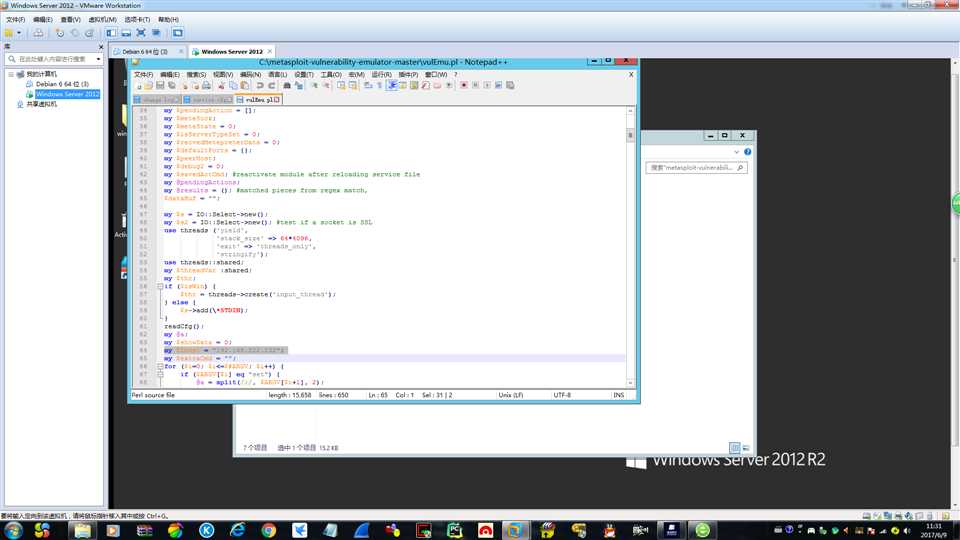Click the Notepad++ zoom in icon
The height and width of the screenshot is (540, 960).
point(314,85)
